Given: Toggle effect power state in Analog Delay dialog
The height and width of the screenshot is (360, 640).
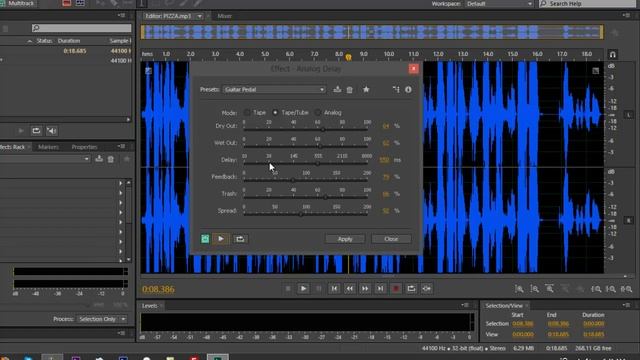Looking at the screenshot, I should [x=205, y=239].
